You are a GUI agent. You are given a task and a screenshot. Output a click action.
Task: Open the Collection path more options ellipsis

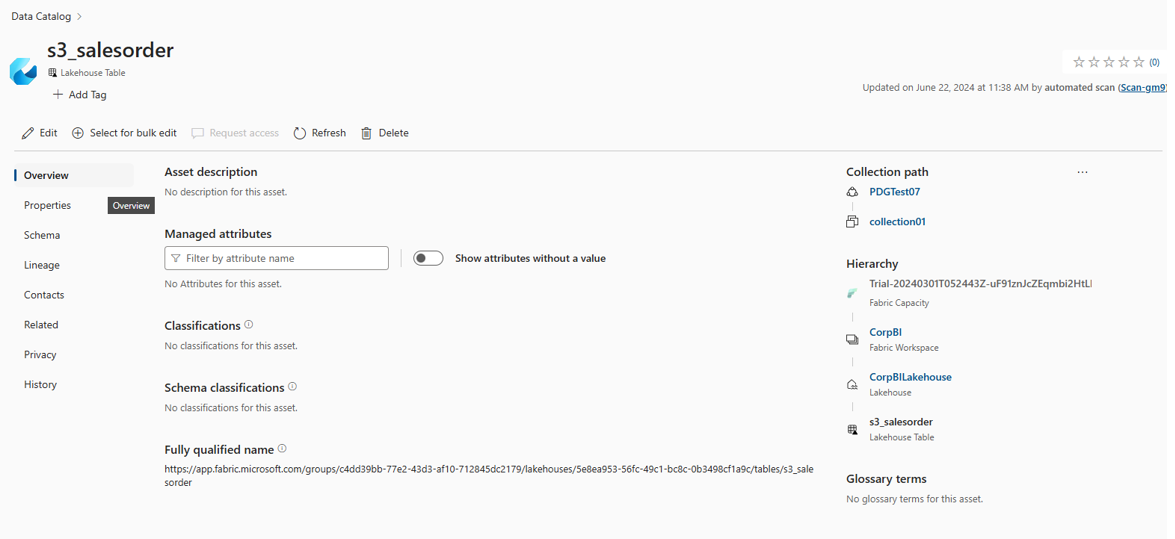(1082, 172)
